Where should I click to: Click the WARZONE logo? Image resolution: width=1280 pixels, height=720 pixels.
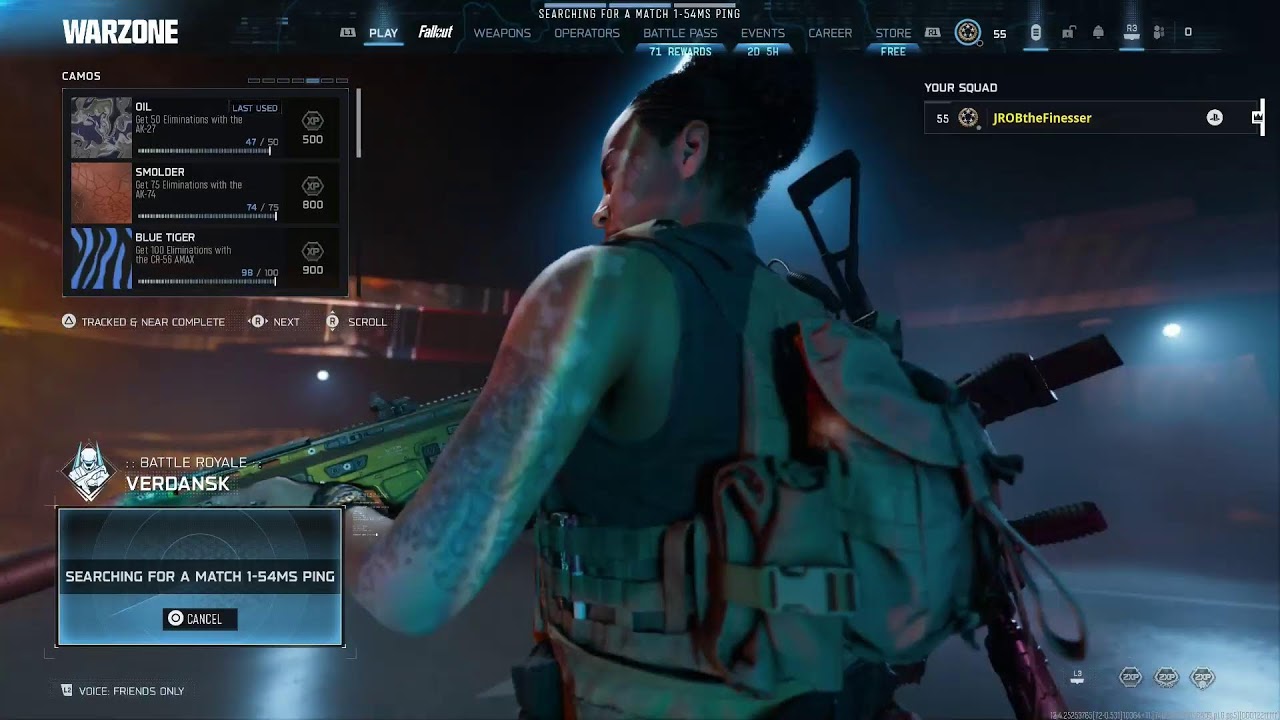120,32
